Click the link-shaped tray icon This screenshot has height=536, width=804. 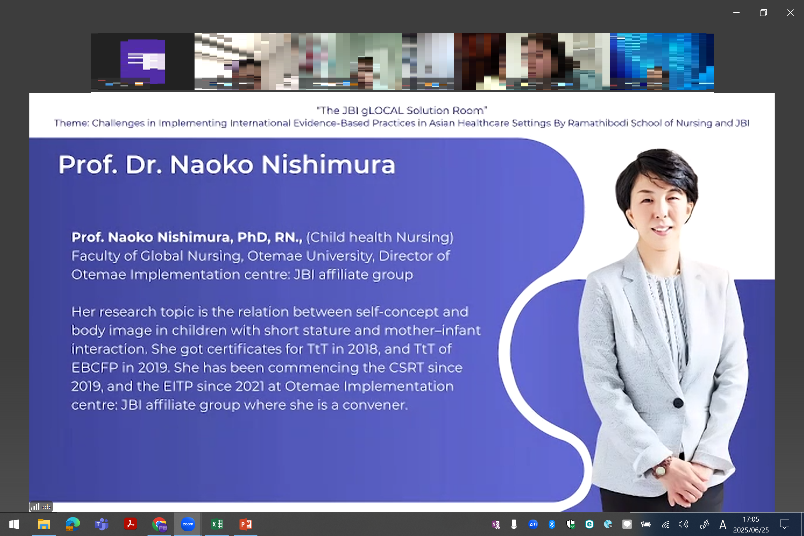(x=704, y=524)
